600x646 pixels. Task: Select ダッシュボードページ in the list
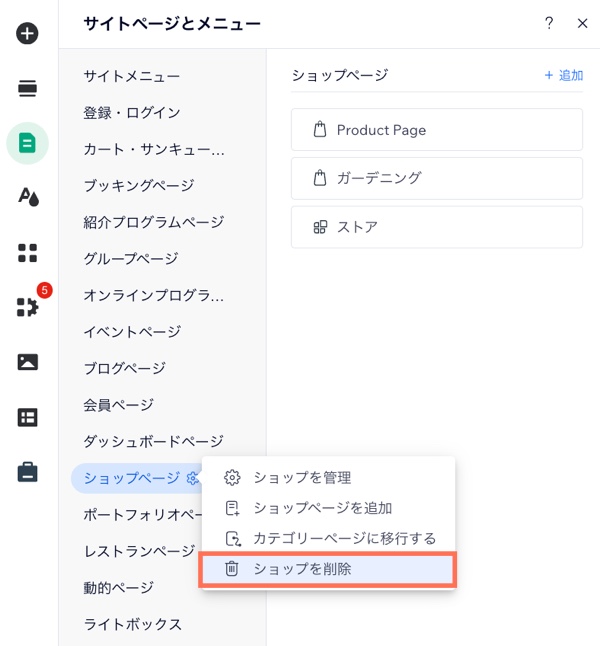(x=153, y=441)
